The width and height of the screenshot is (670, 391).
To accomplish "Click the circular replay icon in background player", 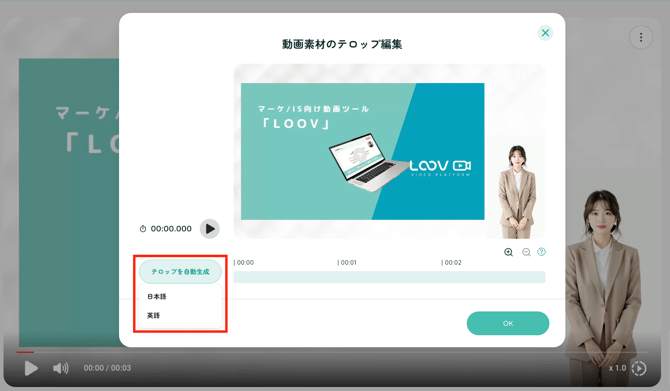I will pos(639,368).
